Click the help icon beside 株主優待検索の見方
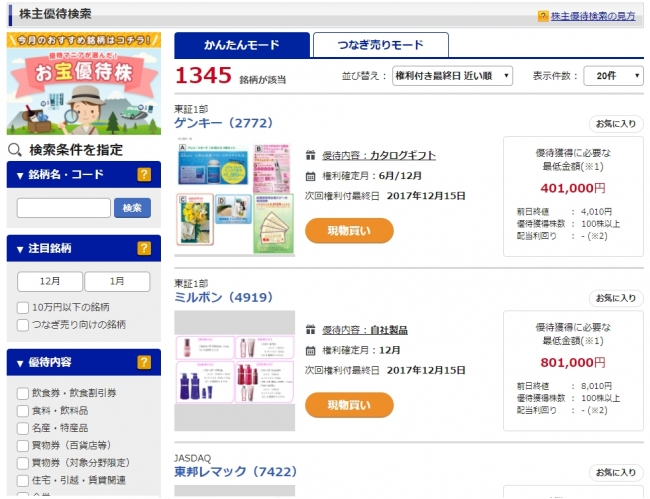 click(543, 16)
